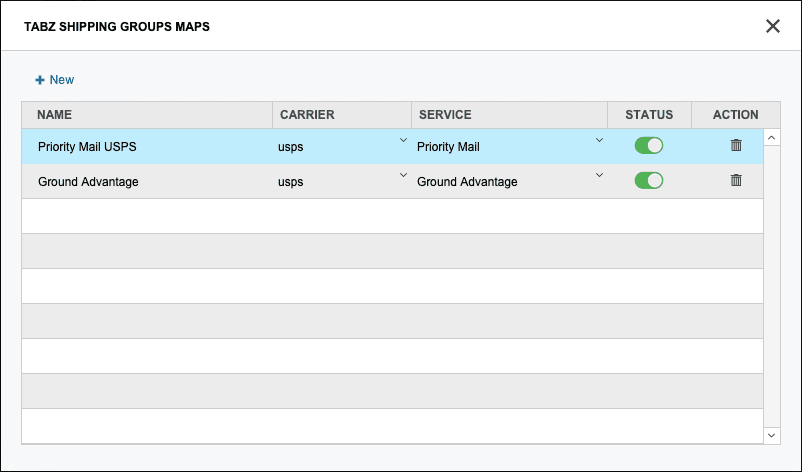The width and height of the screenshot is (802, 472).
Task: Select the Priority Mail USPS name cell
Action: (x=87, y=147)
